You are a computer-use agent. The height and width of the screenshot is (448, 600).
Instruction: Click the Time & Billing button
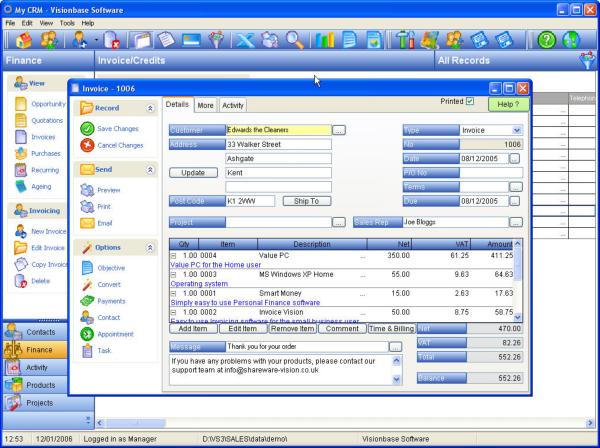391,329
